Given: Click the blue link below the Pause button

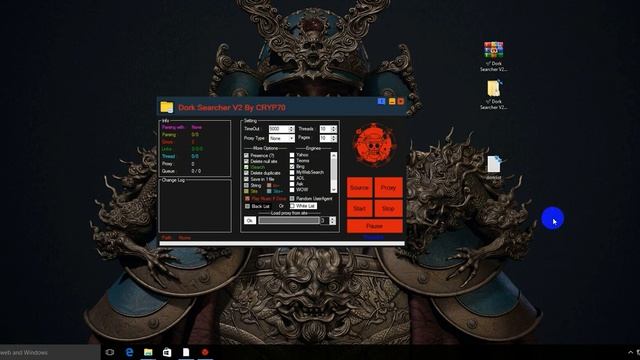Looking at the screenshot, I should coord(373,237).
